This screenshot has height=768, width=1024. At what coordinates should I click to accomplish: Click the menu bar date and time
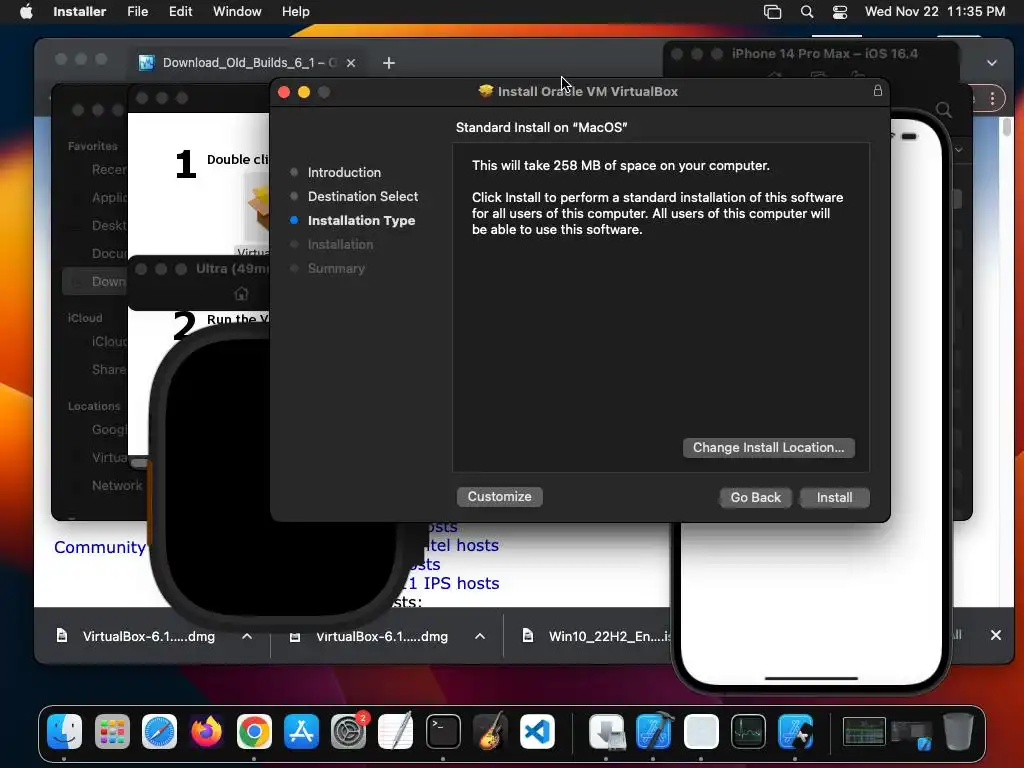pyautogui.click(x=935, y=12)
